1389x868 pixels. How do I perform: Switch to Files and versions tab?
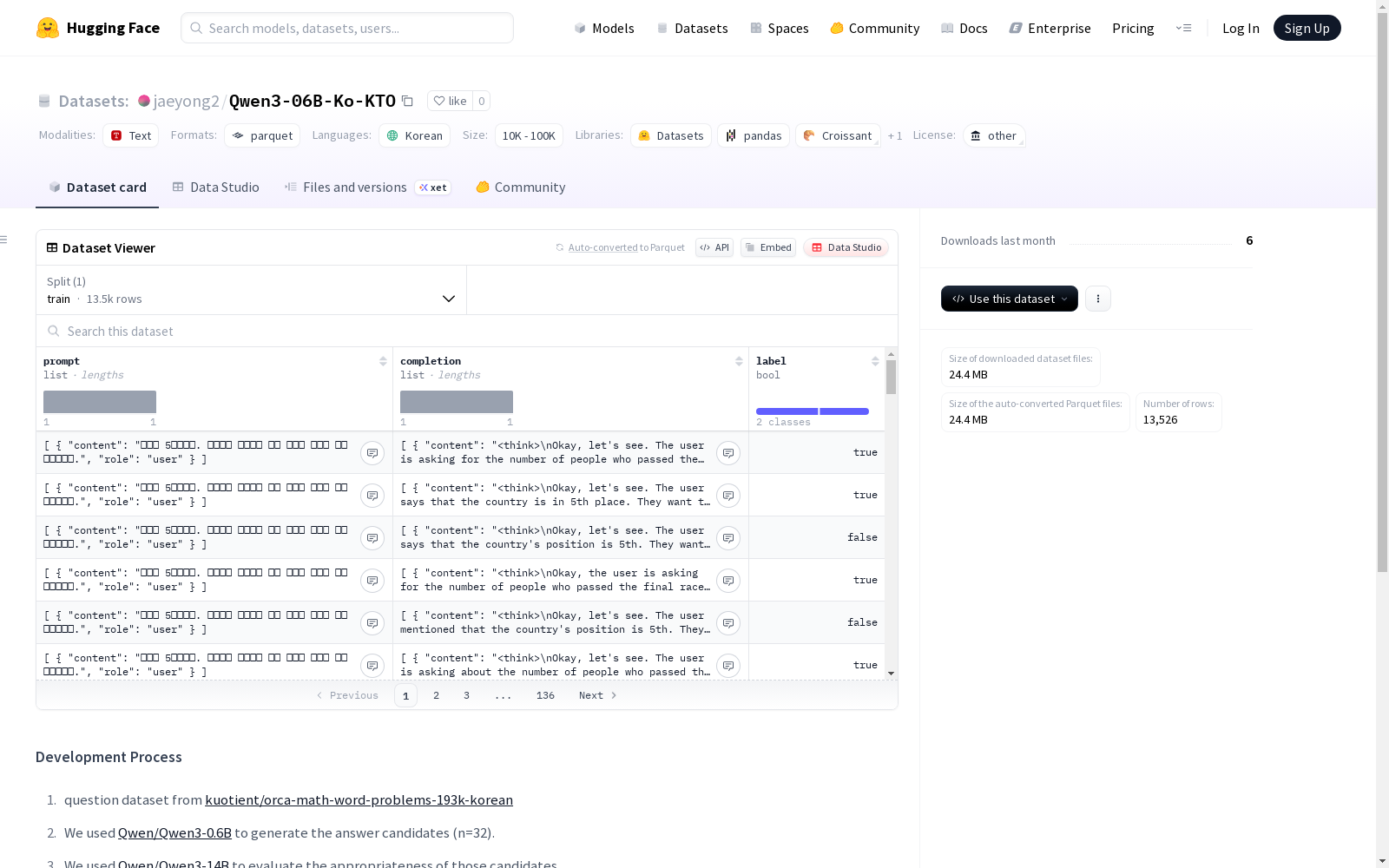[367, 187]
